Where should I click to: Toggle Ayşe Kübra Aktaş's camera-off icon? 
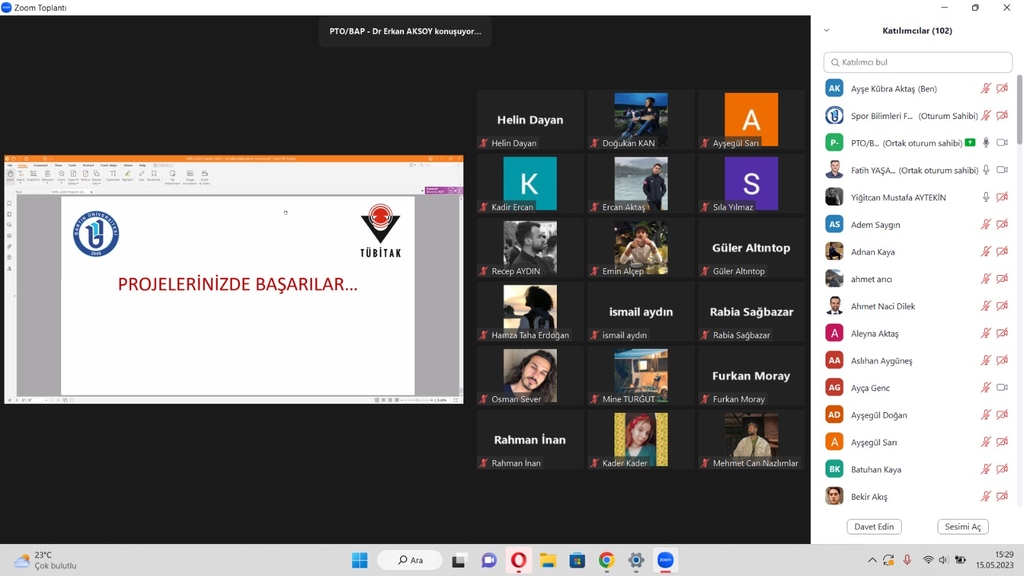coord(1002,89)
